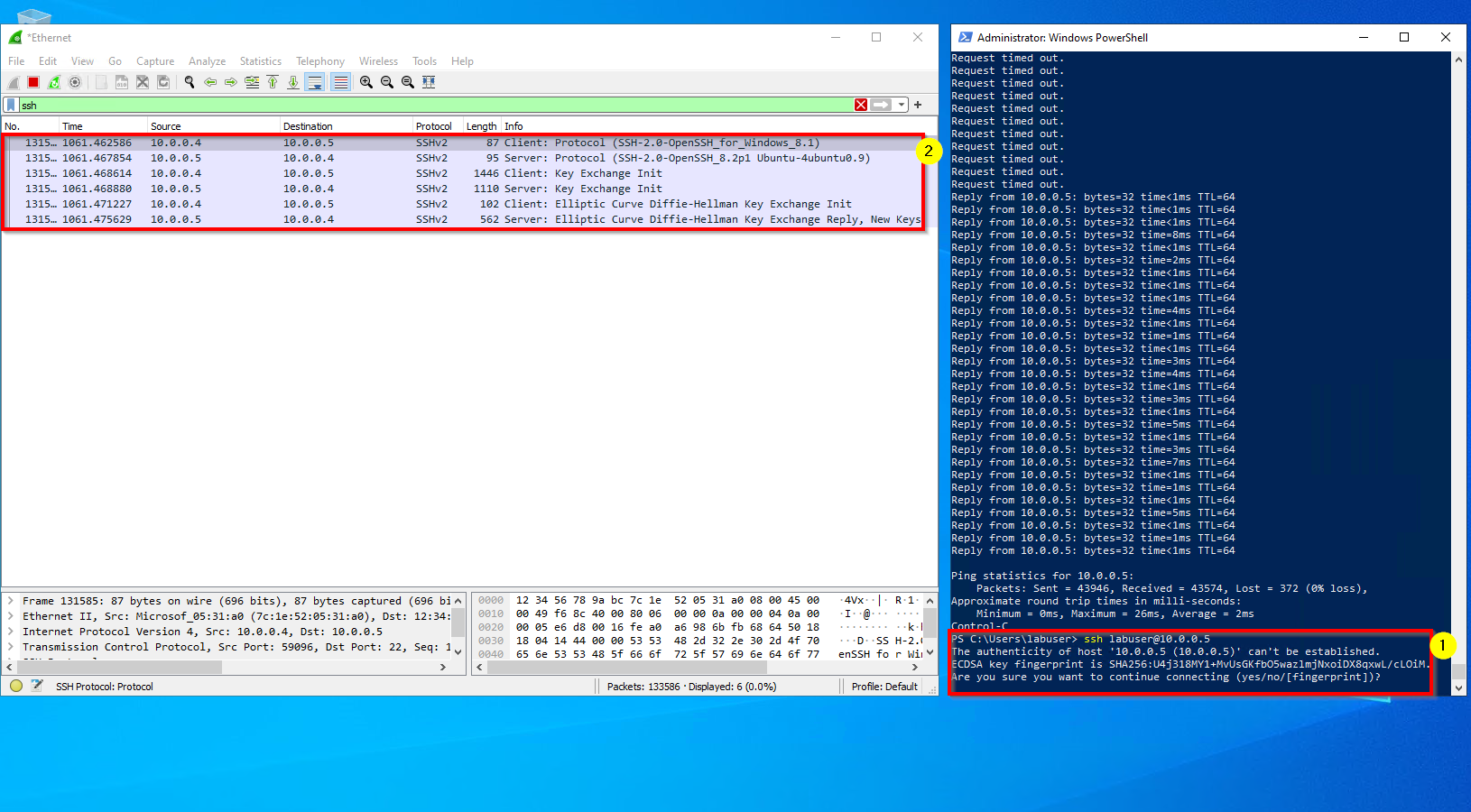Clear the ssh display filter
Image resolution: width=1471 pixels, height=812 pixels.
click(x=861, y=105)
